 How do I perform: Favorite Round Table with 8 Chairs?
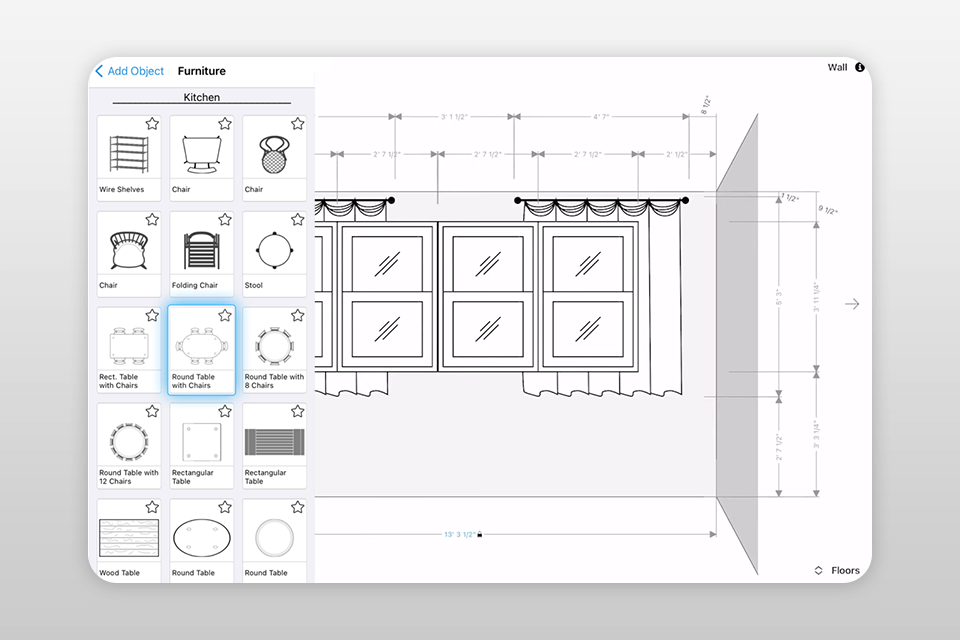point(298,315)
